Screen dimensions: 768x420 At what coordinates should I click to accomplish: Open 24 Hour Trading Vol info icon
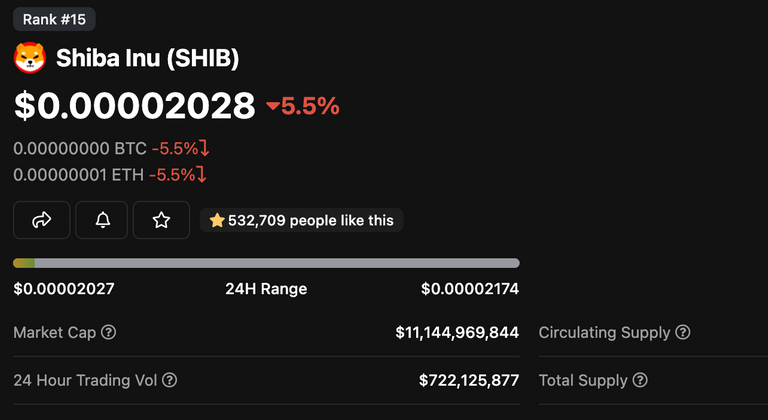click(x=169, y=380)
